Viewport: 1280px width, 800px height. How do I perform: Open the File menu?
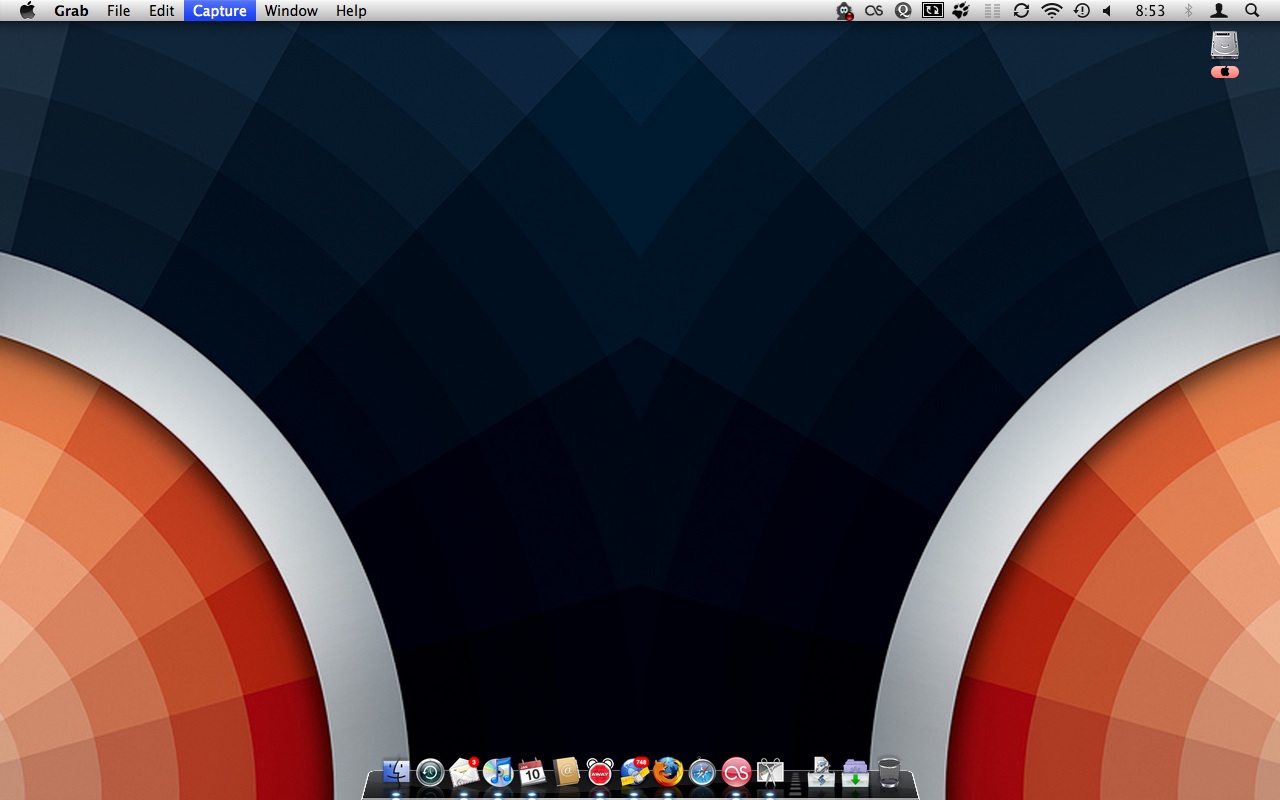118,11
